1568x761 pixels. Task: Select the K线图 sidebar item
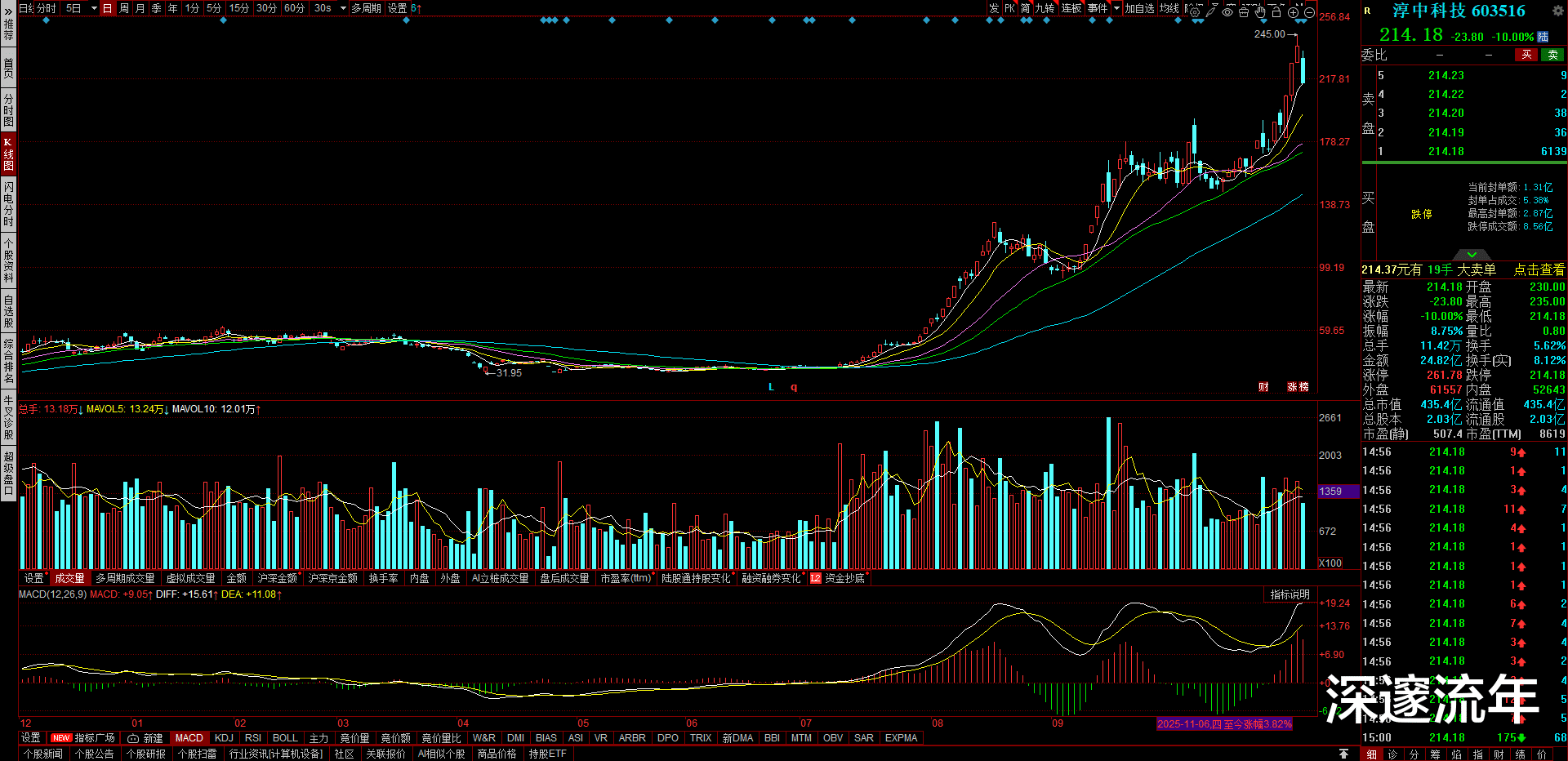(8, 154)
